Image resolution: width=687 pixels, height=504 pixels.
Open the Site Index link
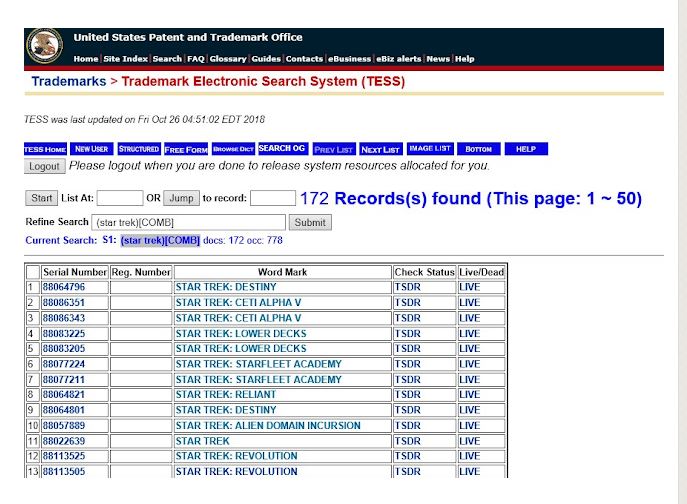(x=125, y=59)
